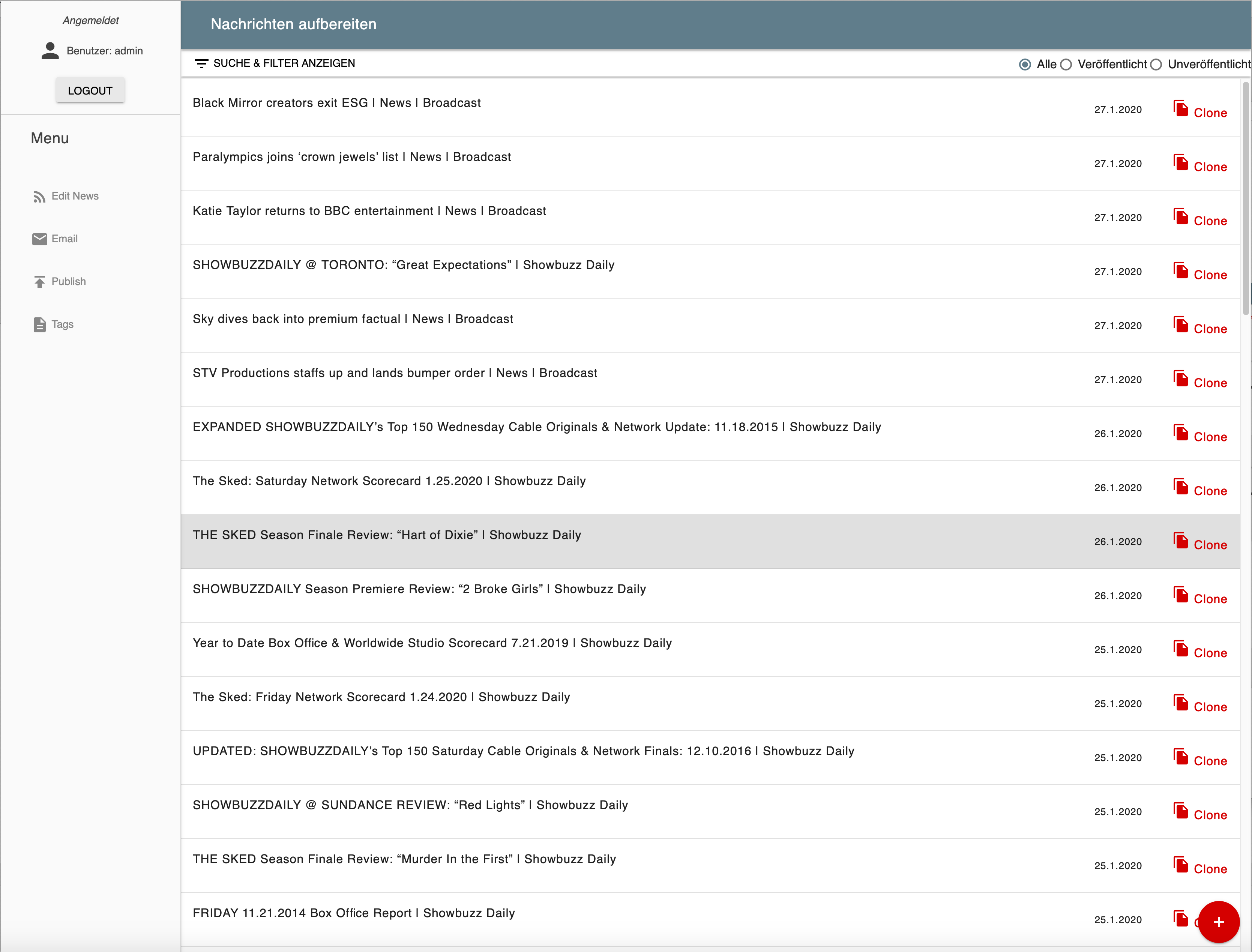Viewport: 1252px width, 952px height.
Task: Open 'The Sked: Friday Network Scorecard 1.24.2020'
Action: click(381, 697)
